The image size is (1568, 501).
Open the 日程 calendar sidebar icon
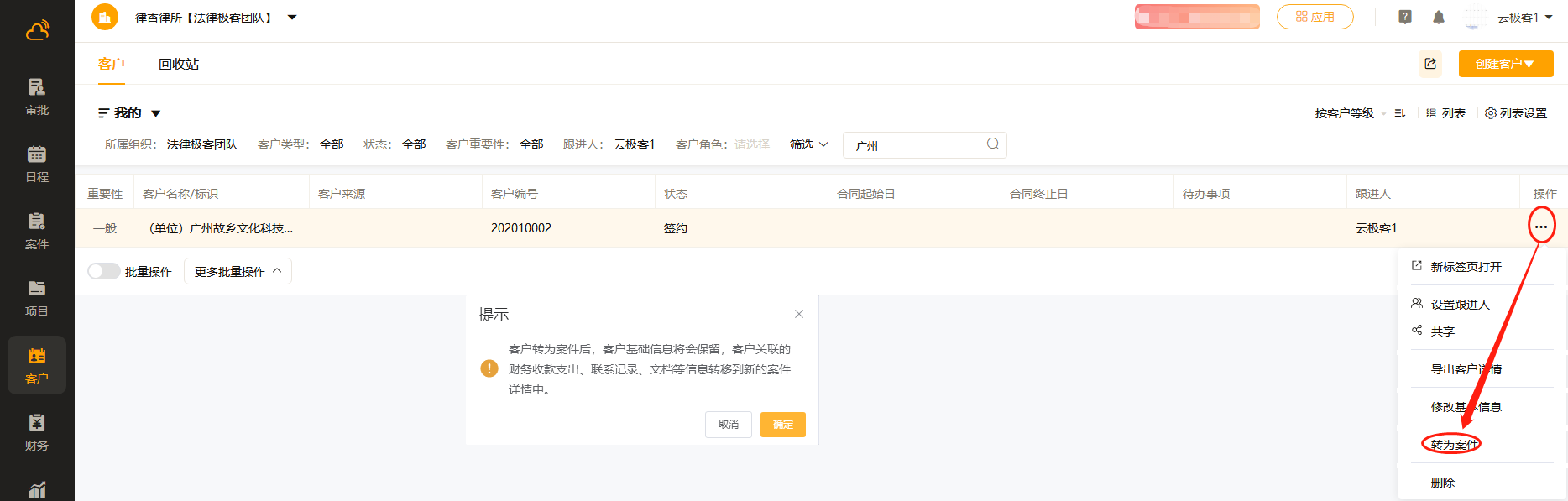(x=37, y=164)
